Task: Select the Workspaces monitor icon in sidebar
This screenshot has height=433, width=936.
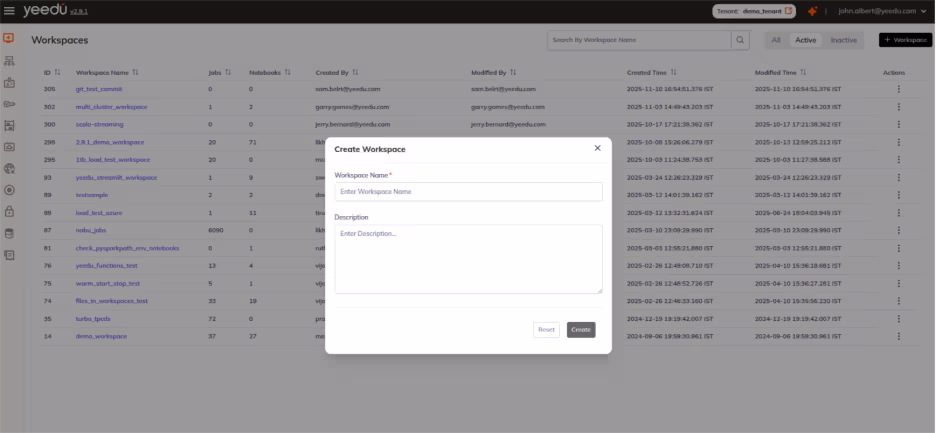Action: point(8,39)
